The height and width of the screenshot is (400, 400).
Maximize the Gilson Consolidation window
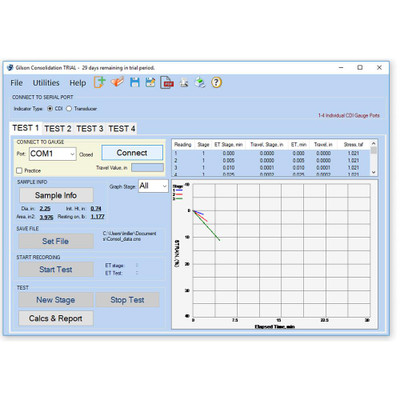click(x=360, y=67)
